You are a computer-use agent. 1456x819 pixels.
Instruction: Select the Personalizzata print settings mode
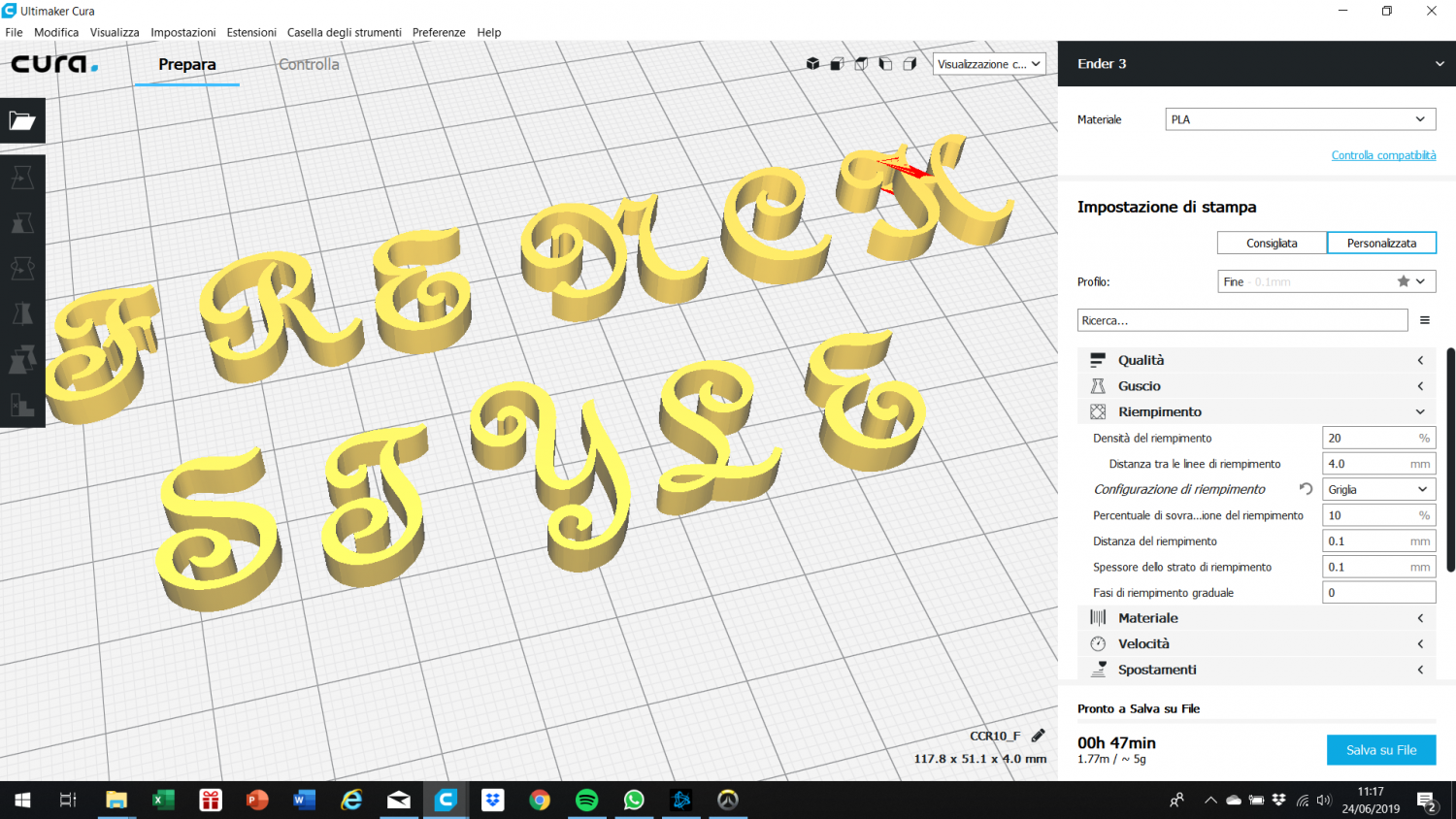click(x=1381, y=243)
